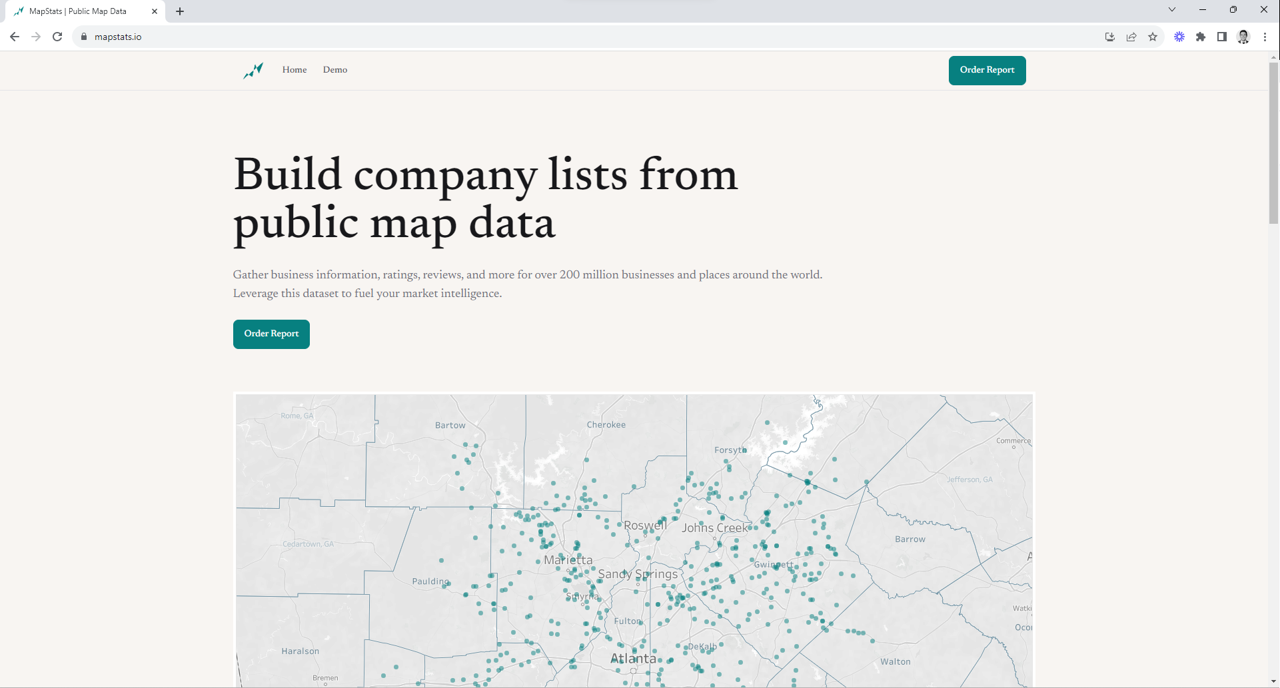The image size is (1280, 688).
Task: Close the MapStats tab
Action: tap(154, 11)
